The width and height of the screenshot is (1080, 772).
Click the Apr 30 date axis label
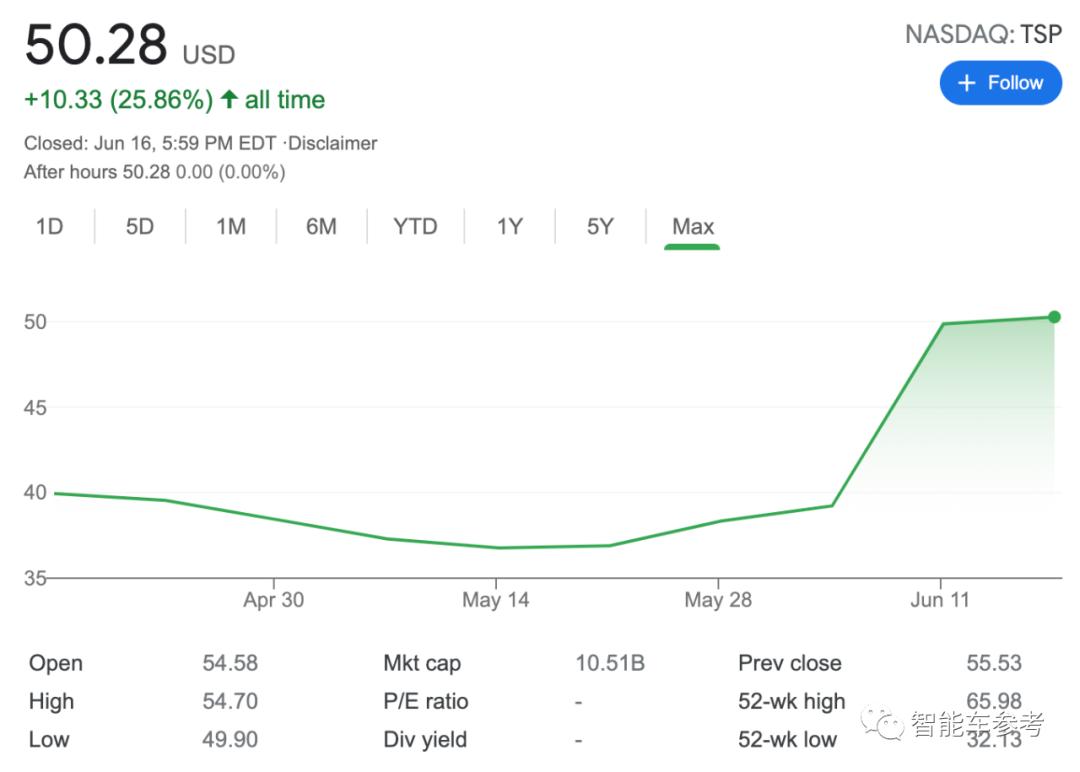274,600
